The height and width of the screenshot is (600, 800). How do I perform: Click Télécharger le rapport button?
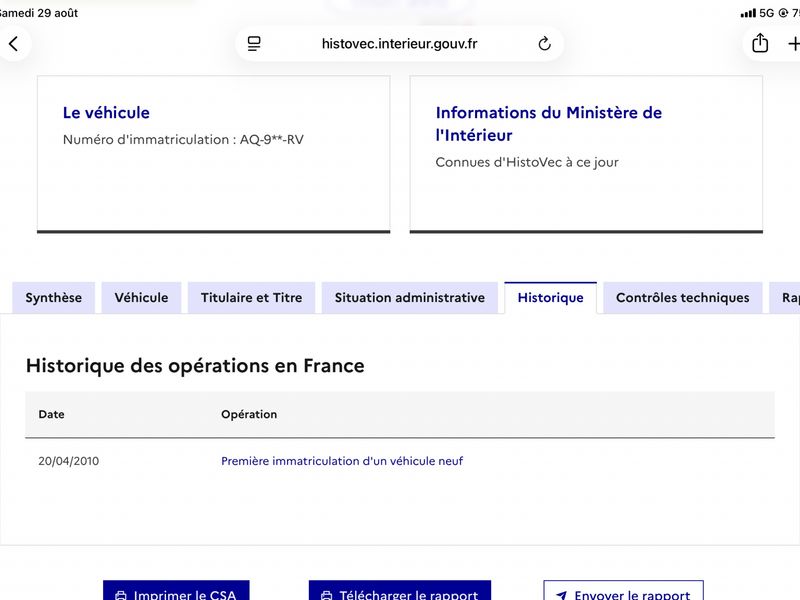click(x=400, y=590)
